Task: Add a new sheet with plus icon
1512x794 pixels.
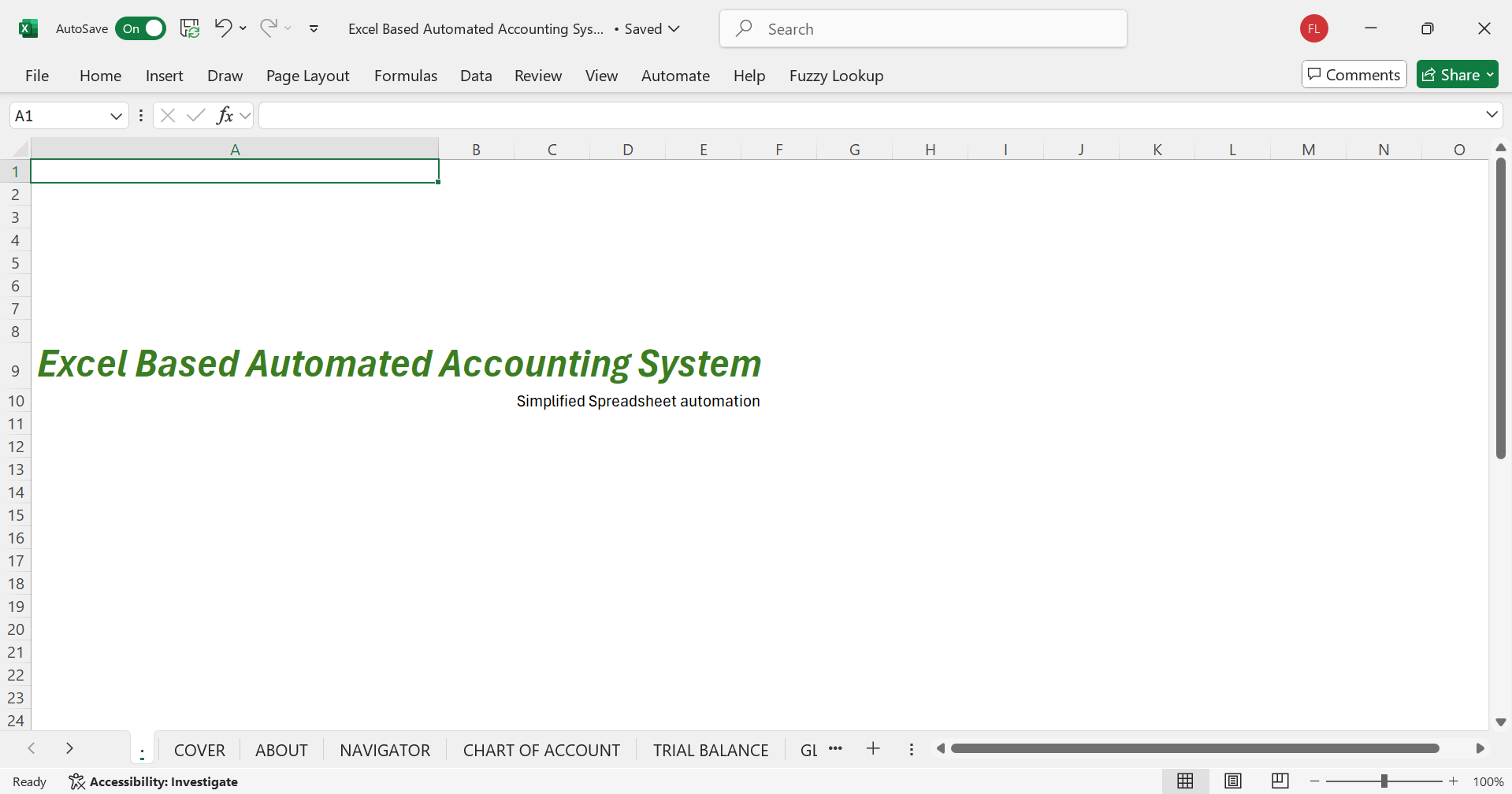Action: coord(873,749)
